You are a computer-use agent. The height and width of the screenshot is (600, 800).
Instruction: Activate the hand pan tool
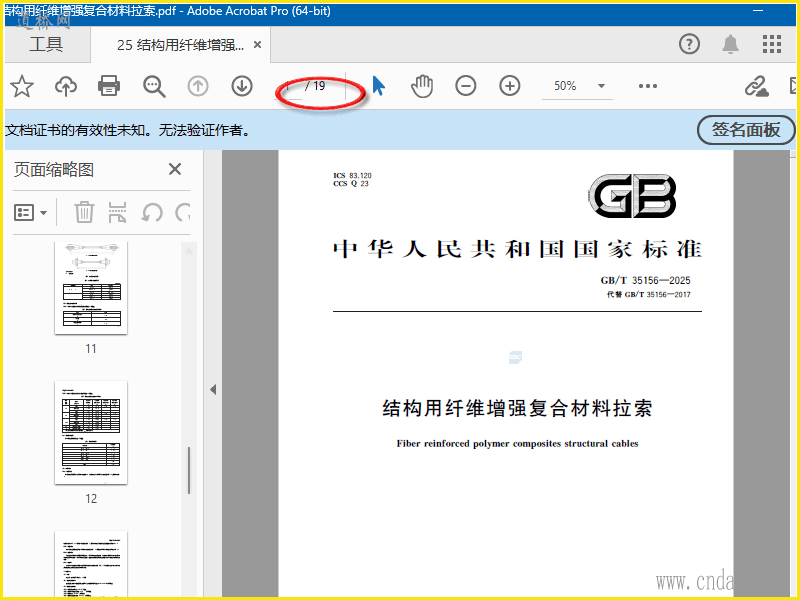pos(422,86)
